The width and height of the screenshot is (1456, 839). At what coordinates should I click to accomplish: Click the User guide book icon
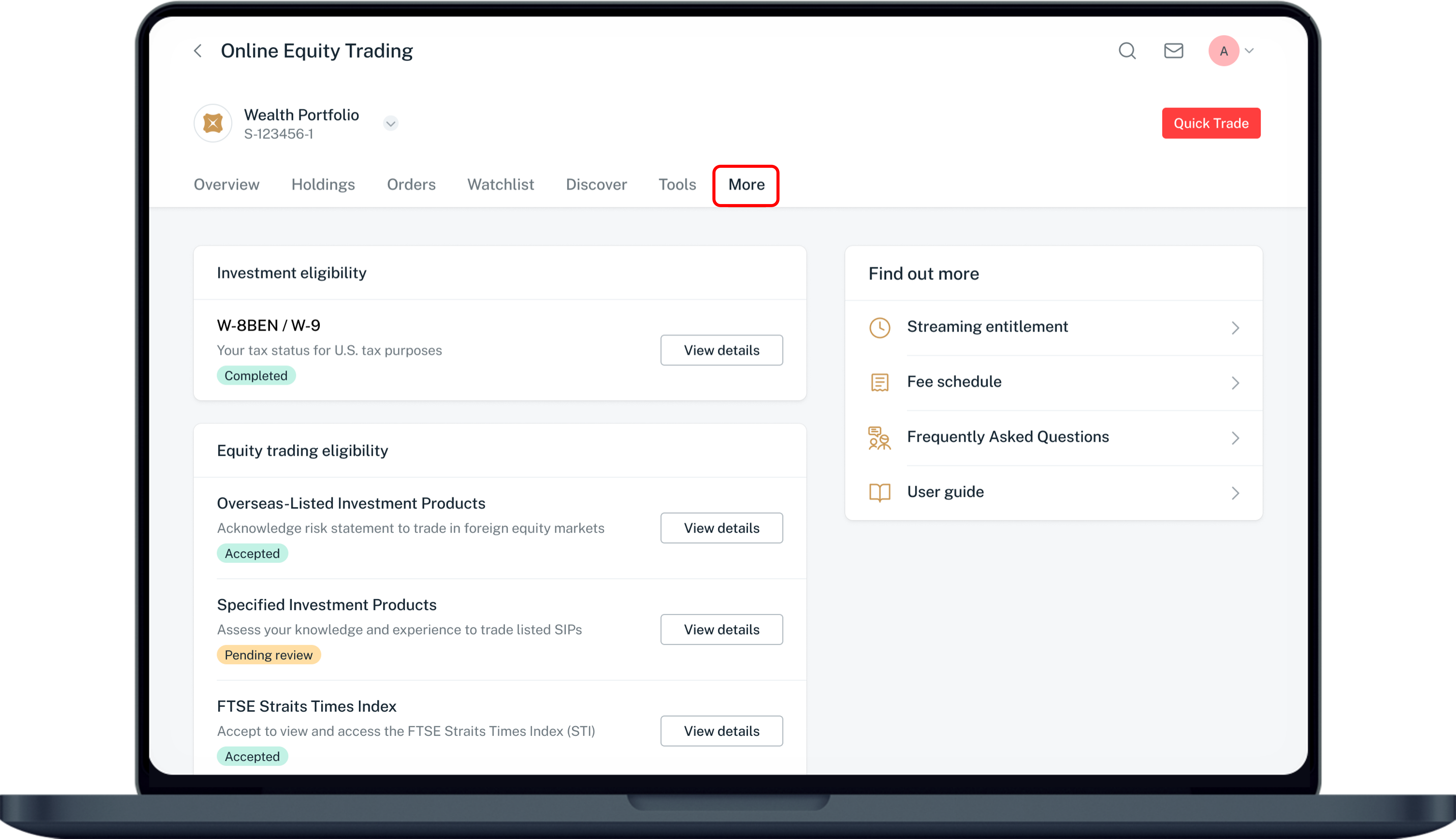pyautogui.click(x=879, y=492)
